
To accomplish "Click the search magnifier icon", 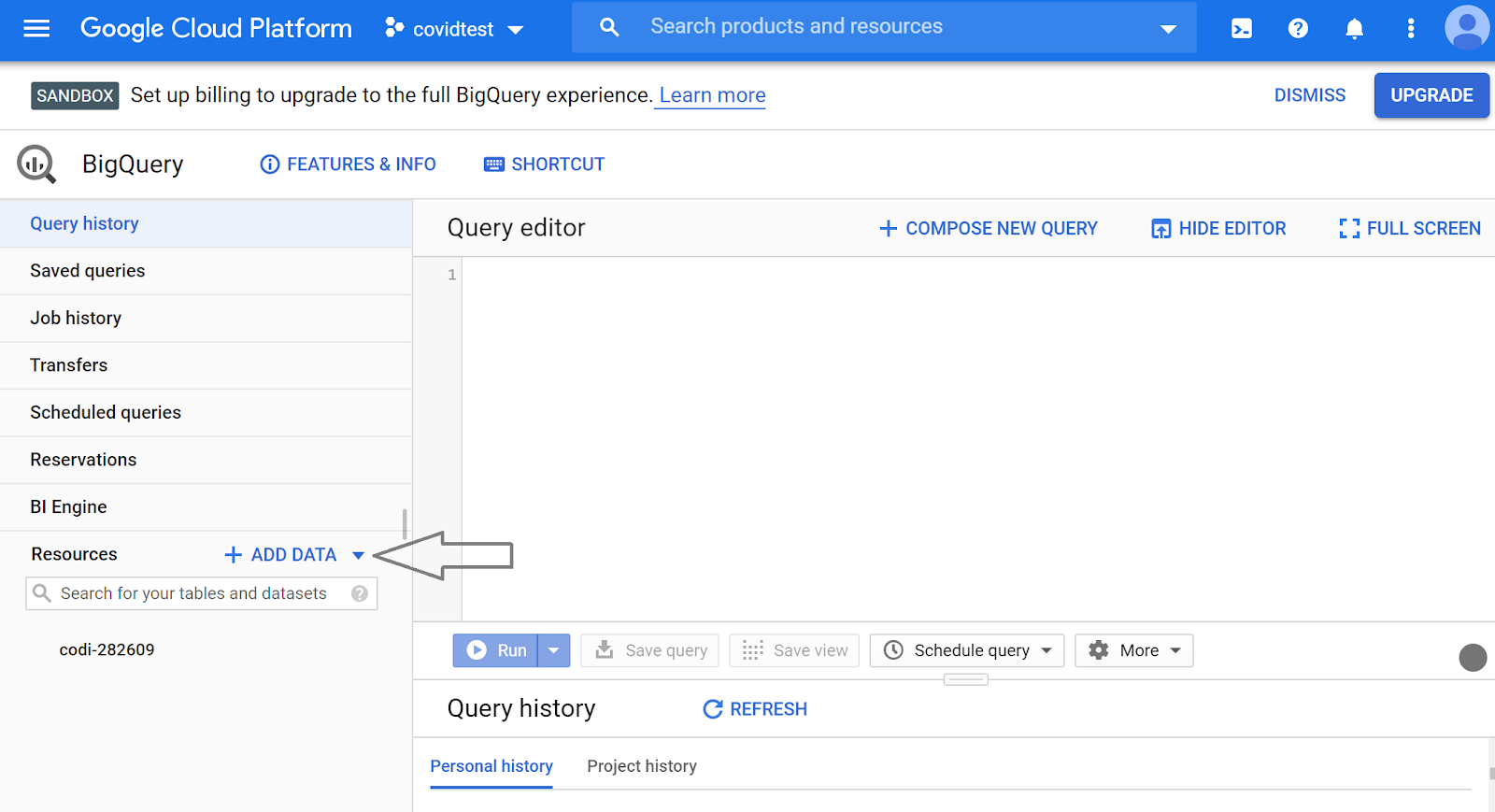I will tap(609, 27).
